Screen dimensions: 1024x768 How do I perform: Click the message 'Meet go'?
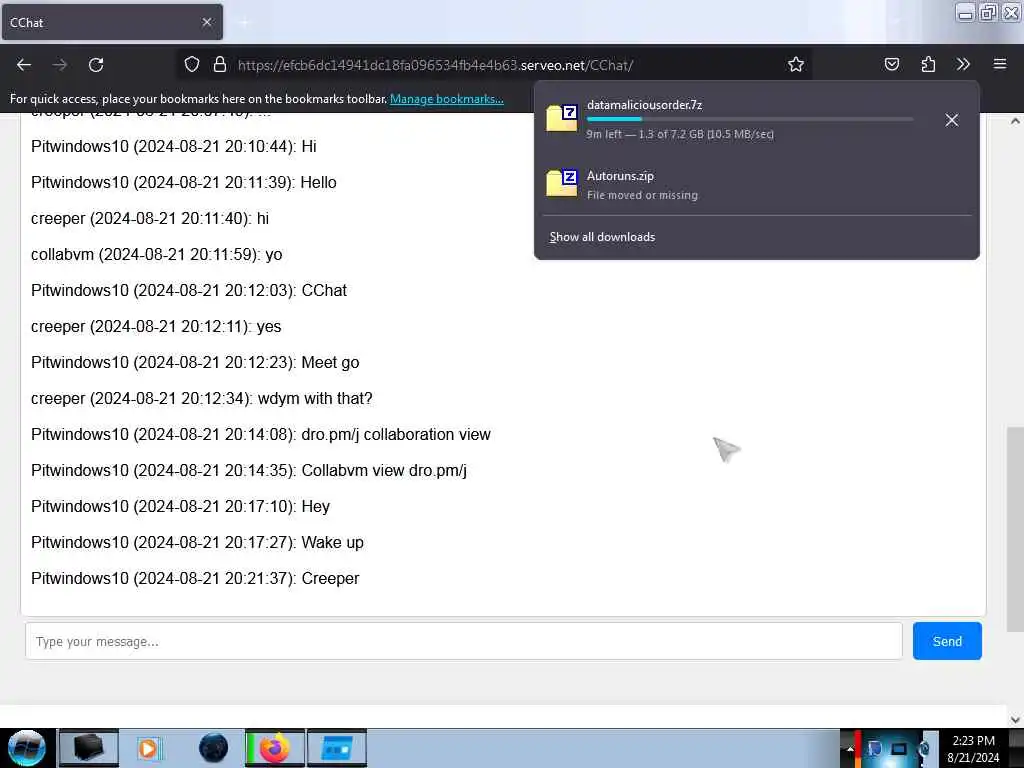coord(195,363)
